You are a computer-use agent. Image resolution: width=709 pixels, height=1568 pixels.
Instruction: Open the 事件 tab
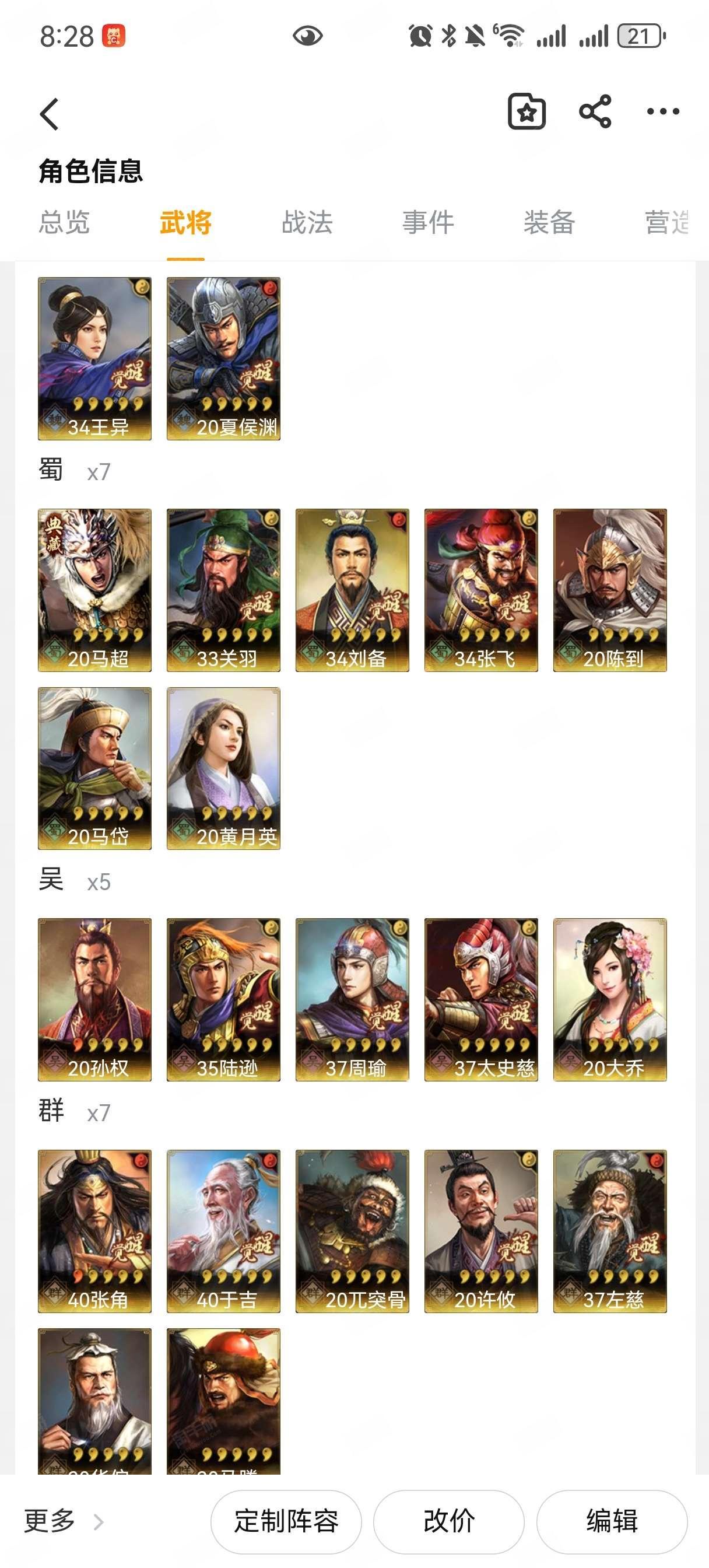(428, 222)
